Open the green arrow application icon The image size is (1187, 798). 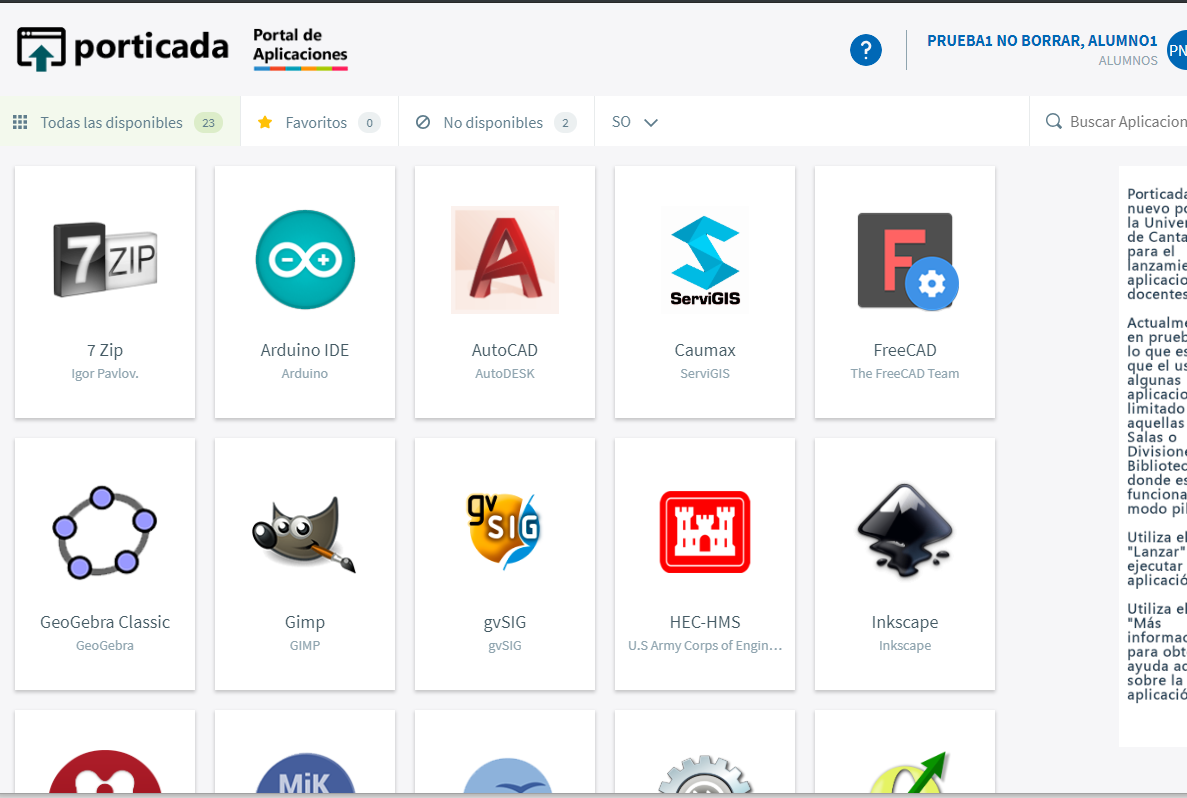coord(908,772)
